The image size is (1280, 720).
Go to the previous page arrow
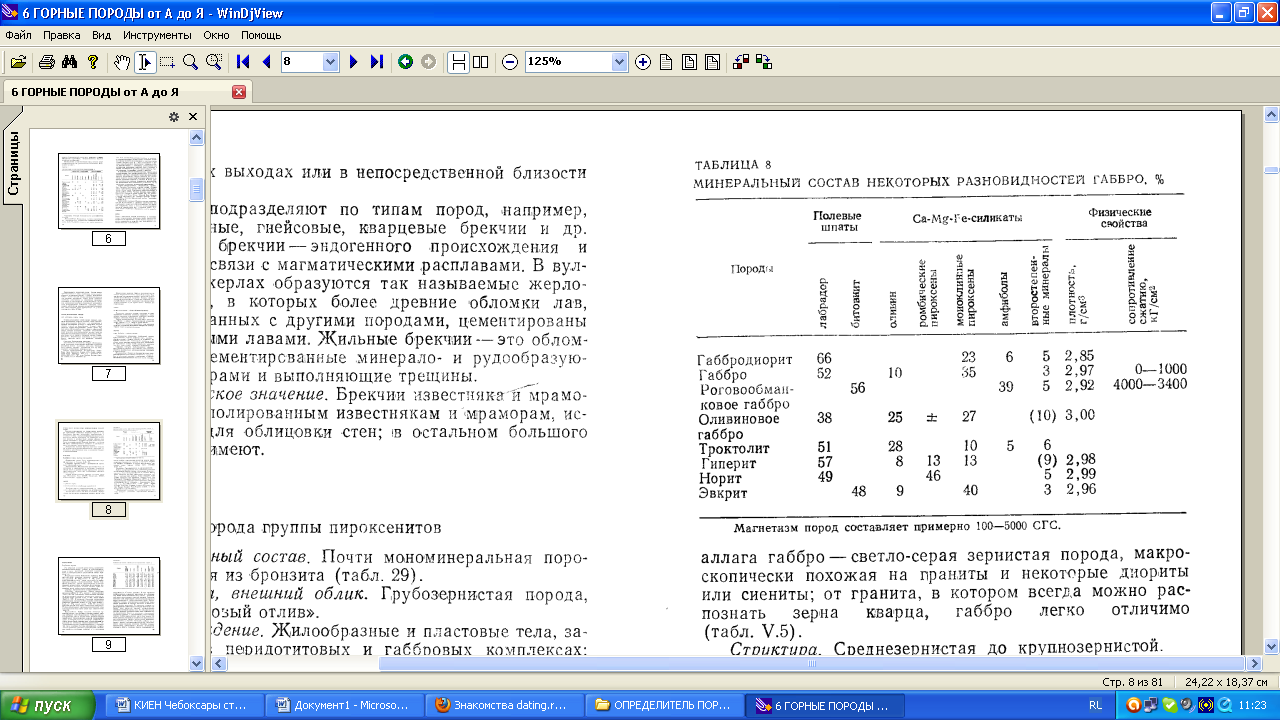pos(266,62)
